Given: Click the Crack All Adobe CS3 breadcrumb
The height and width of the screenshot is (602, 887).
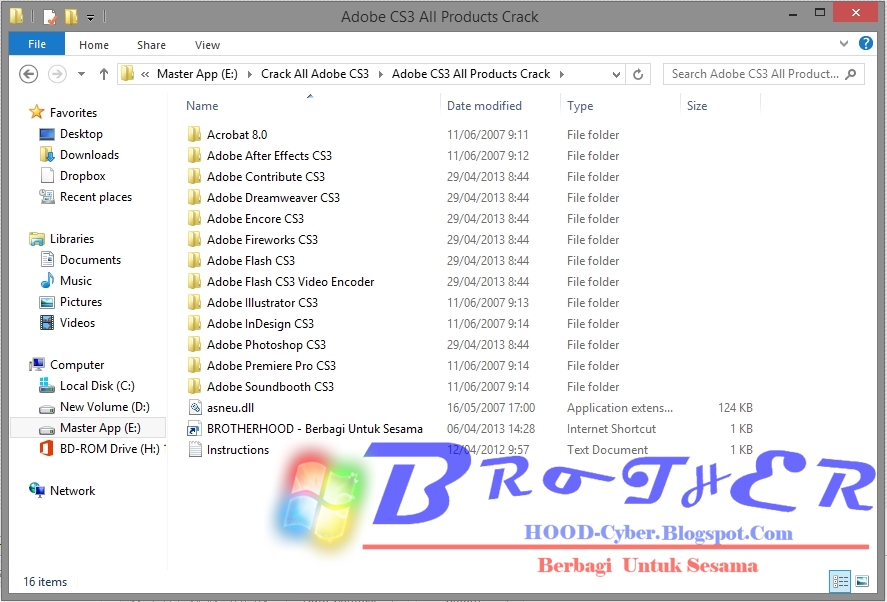Looking at the screenshot, I should [x=315, y=74].
